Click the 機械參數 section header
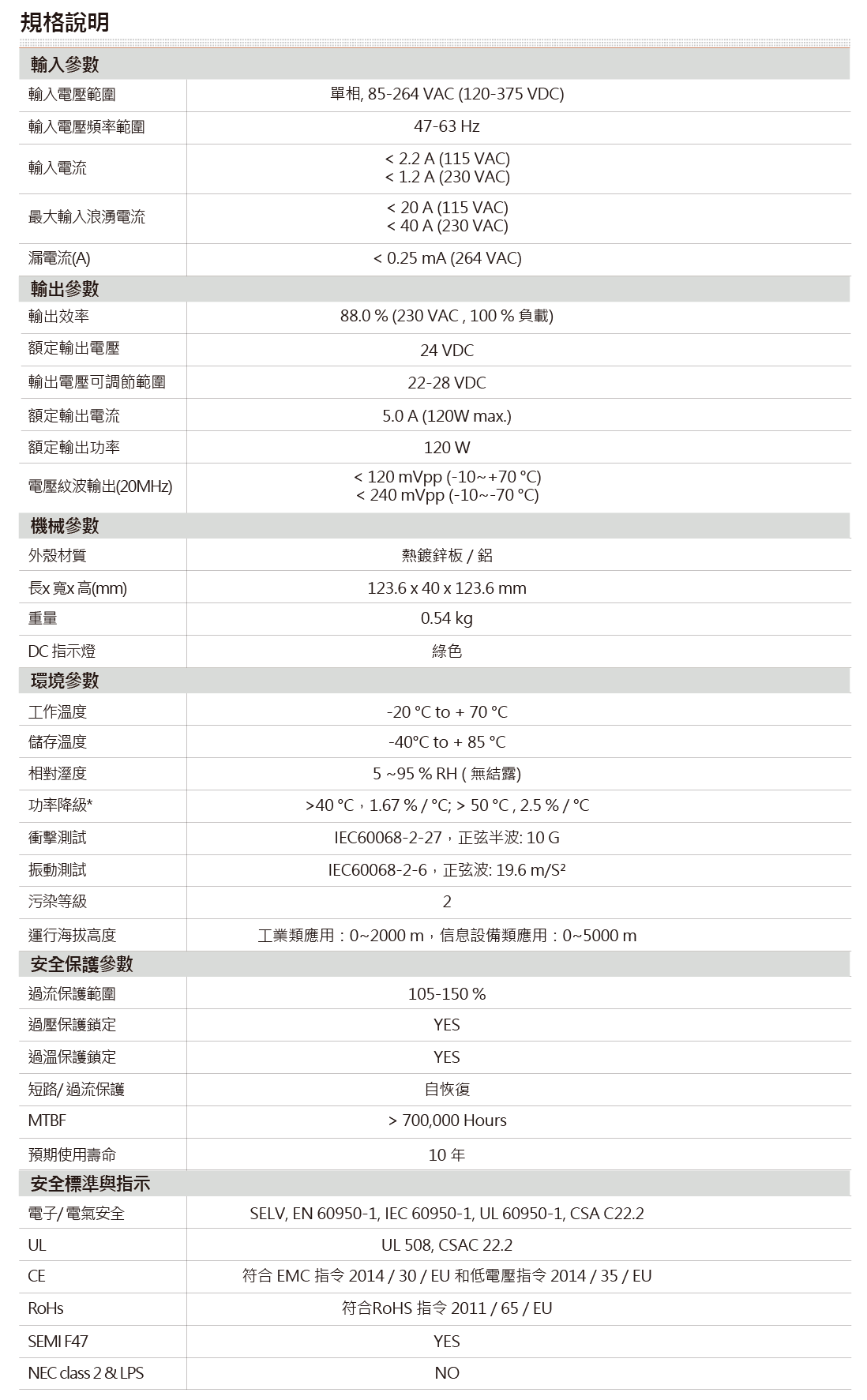 pos(65,526)
